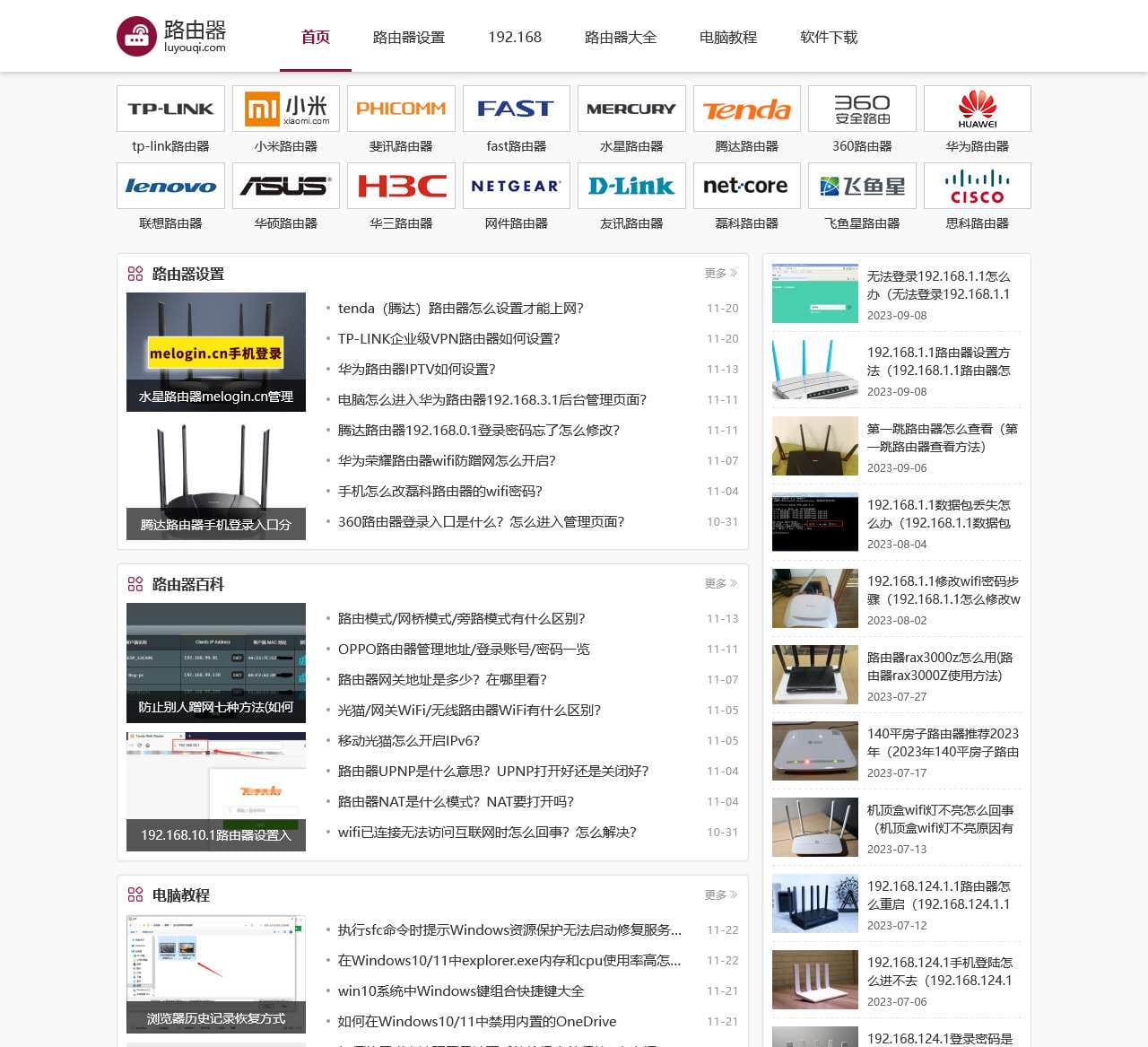Click the 路由器百科 section grid icon
This screenshot has height=1047, width=1148.
pos(135,584)
